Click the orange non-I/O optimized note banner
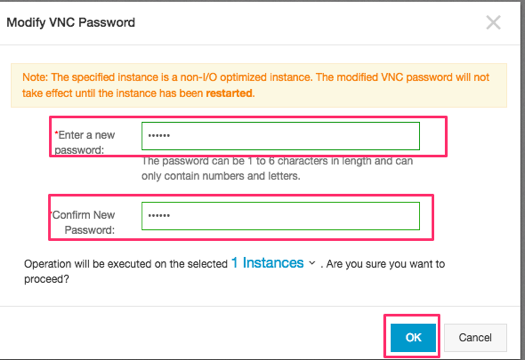This screenshot has height=360, width=525. [x=259, y=85]
